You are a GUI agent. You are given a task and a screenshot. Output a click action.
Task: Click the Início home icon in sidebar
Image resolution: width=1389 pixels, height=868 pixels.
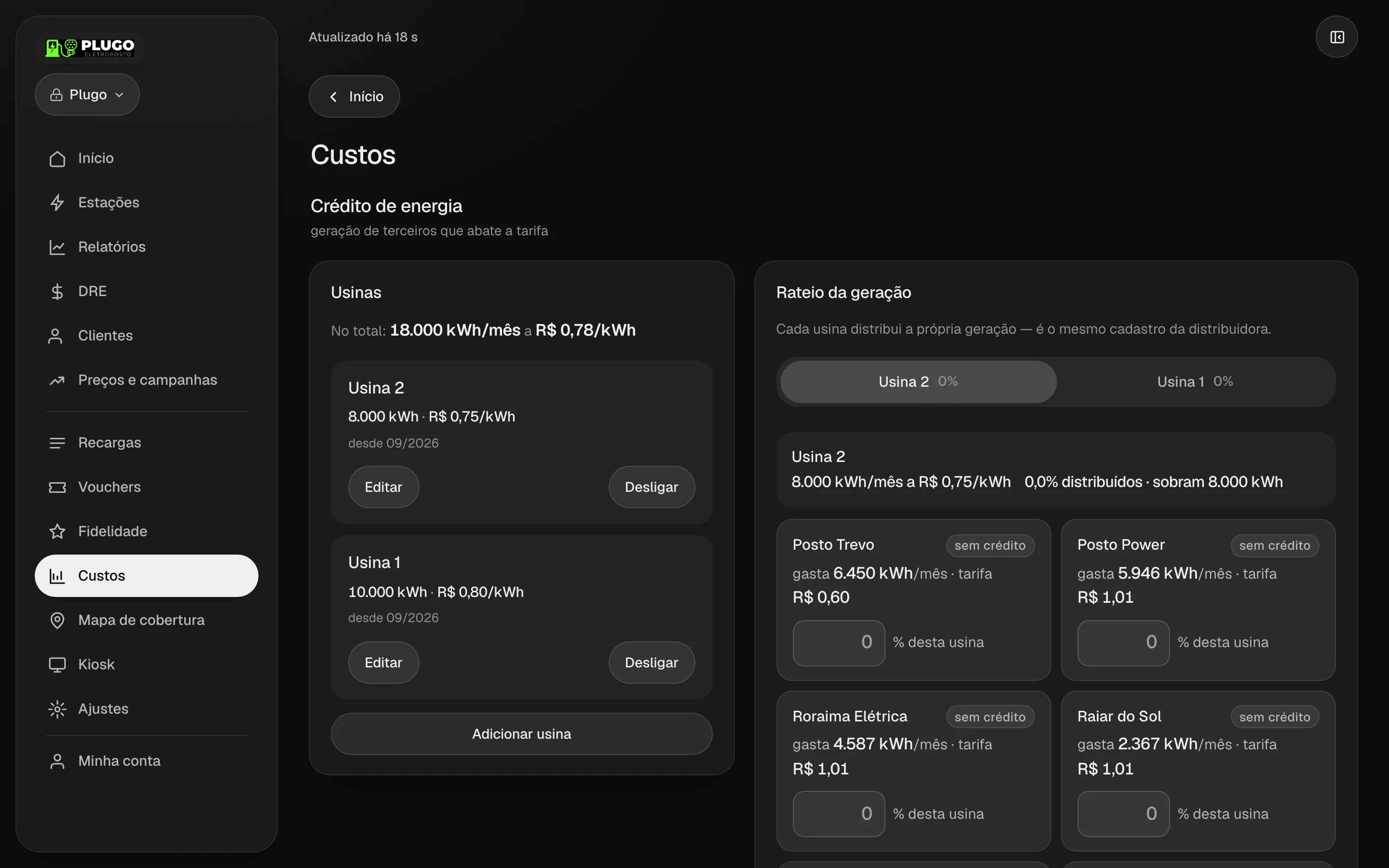coord(57,159)
